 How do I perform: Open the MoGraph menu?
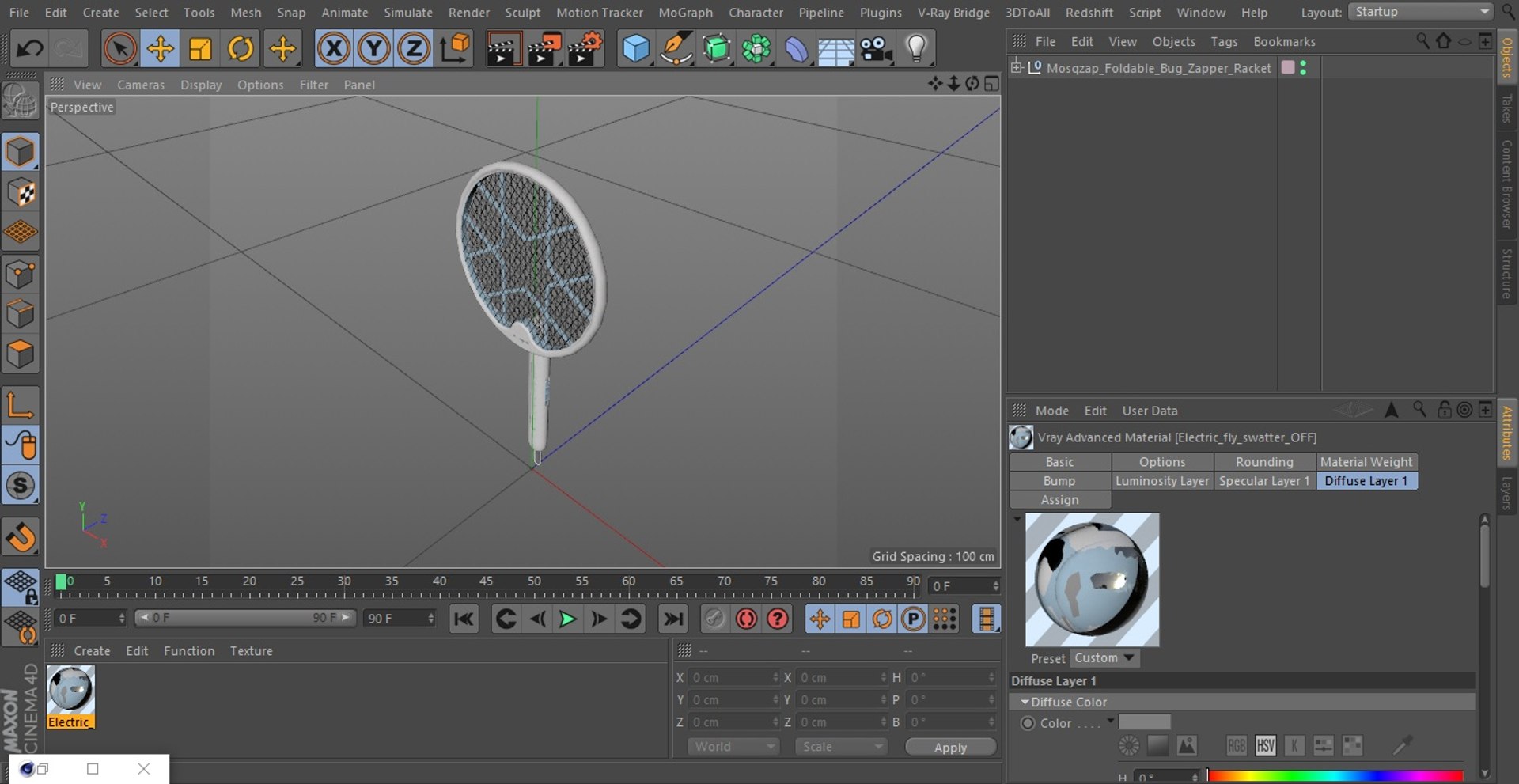point(685,13)
